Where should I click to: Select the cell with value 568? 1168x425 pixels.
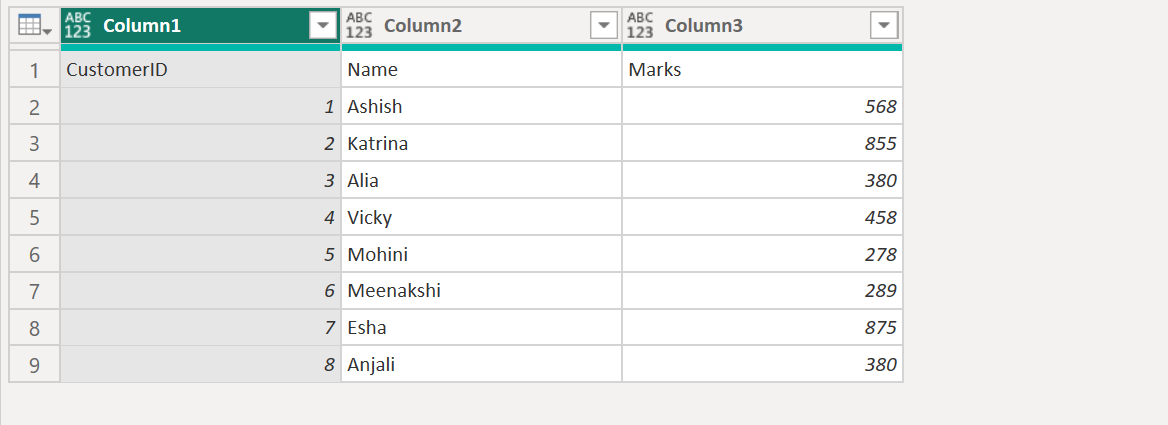click(761, 107)
